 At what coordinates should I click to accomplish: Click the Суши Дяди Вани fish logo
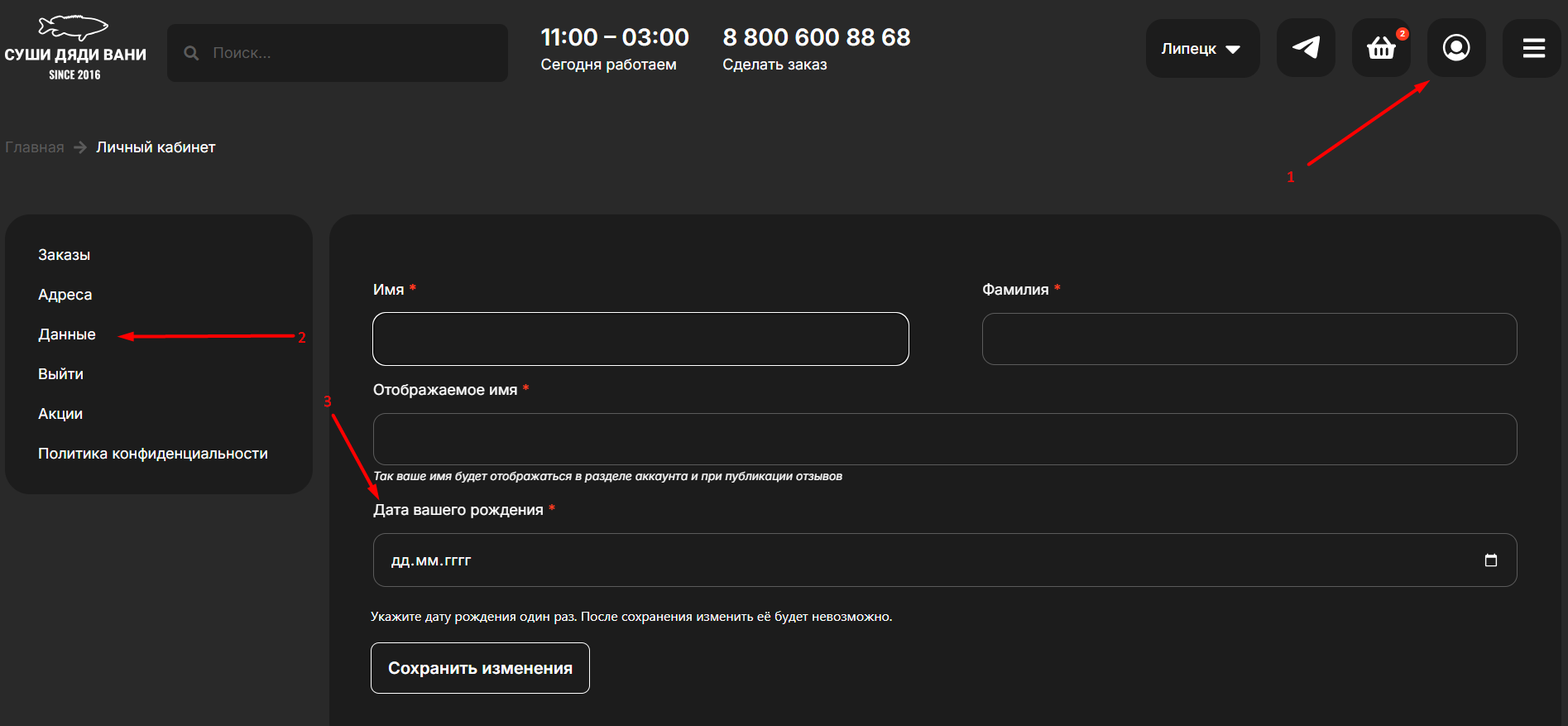tap(74, 46)
